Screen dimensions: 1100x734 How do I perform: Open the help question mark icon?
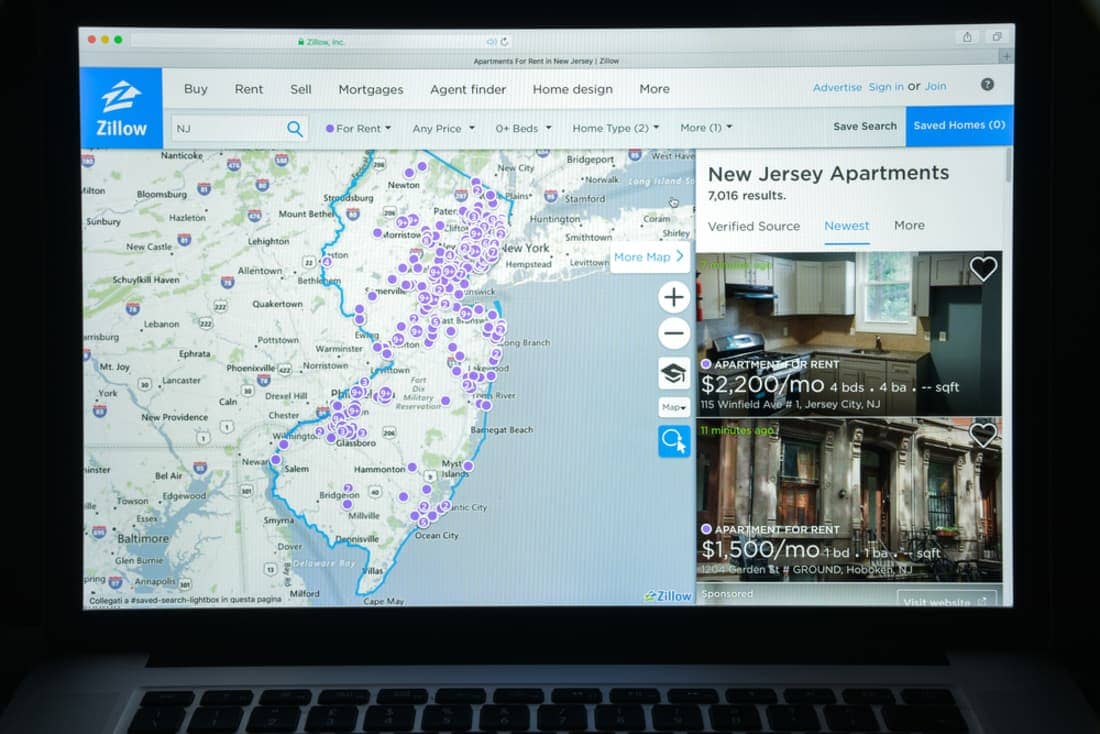tap(987, 85)
